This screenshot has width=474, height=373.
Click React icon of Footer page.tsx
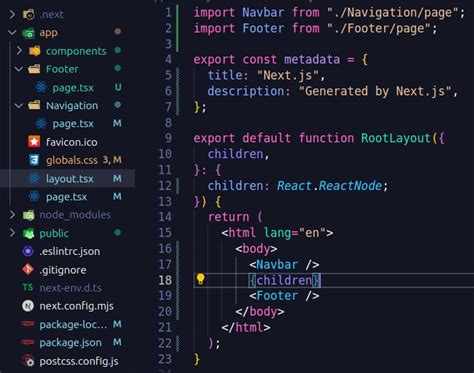(x=41, y=87)
